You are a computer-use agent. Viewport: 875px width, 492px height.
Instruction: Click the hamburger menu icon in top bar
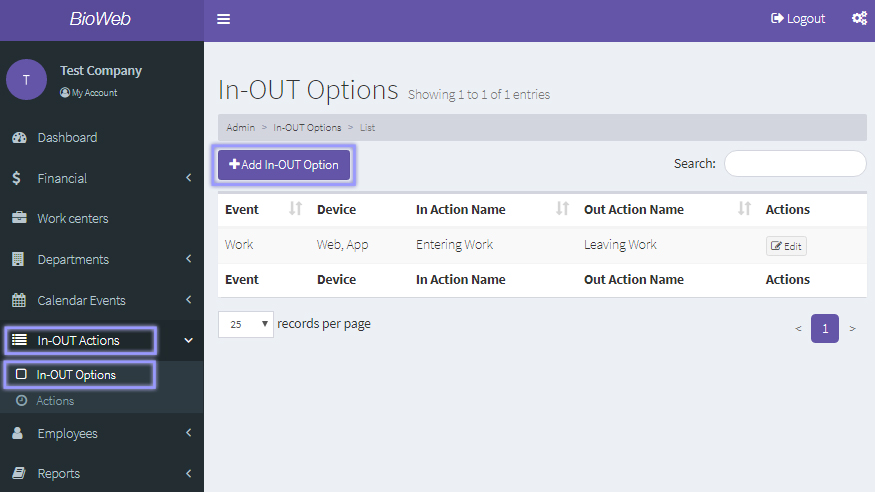click(223, 19)
